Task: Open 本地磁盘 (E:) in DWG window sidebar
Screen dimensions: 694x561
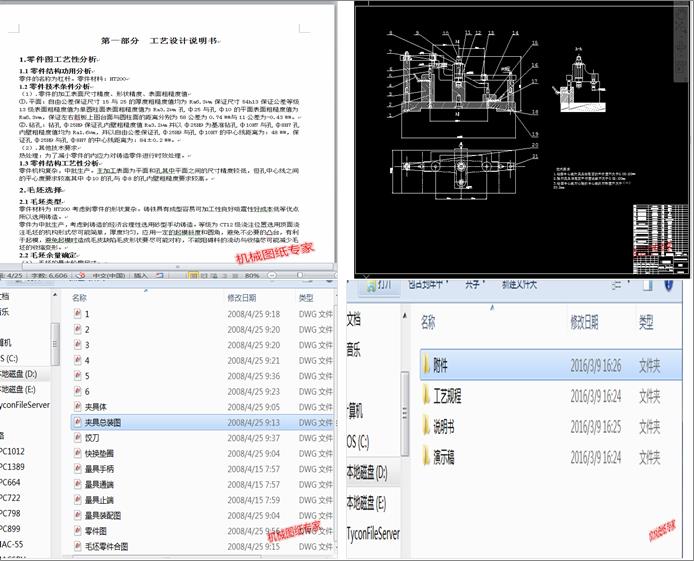Action: click(x=18, y=389)
